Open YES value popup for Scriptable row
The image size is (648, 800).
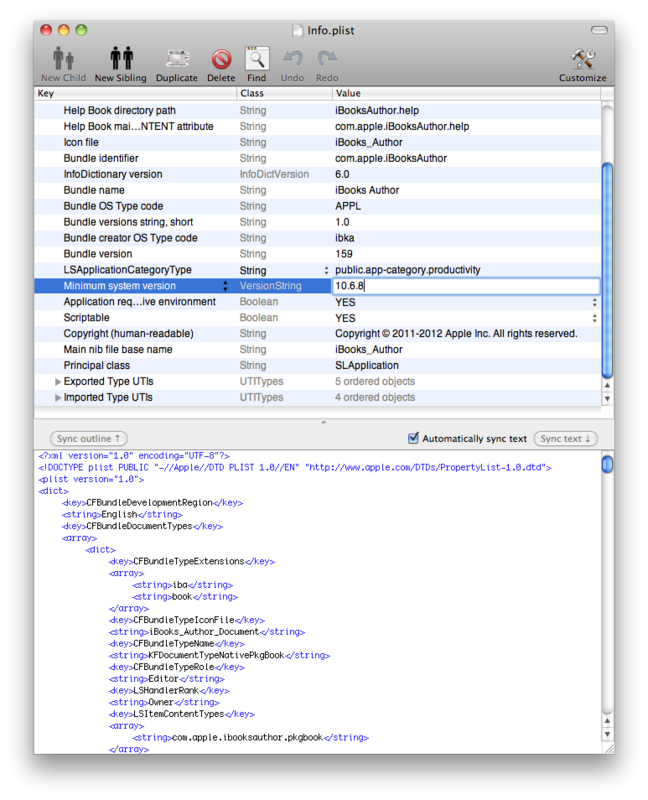594,318
